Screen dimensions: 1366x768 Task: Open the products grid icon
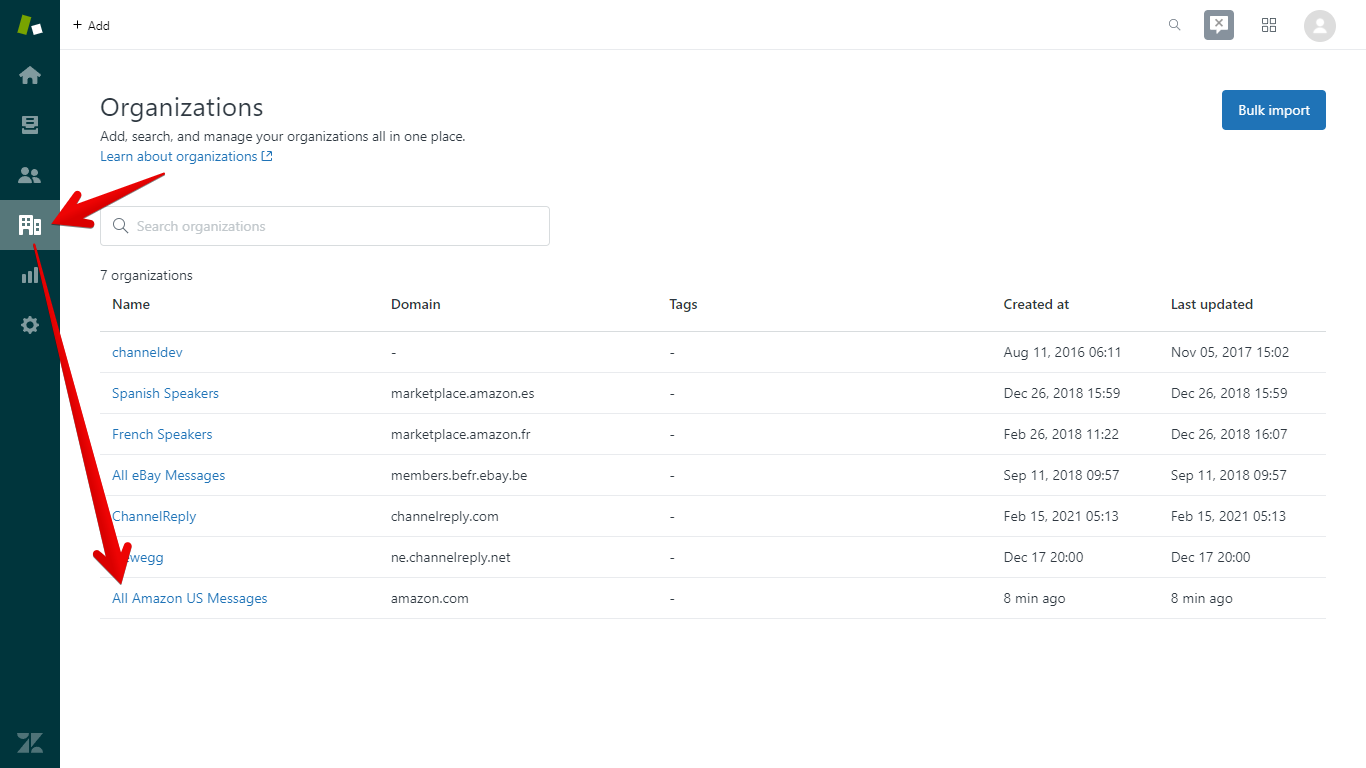pyautogui.click(x=1269, y=25)
